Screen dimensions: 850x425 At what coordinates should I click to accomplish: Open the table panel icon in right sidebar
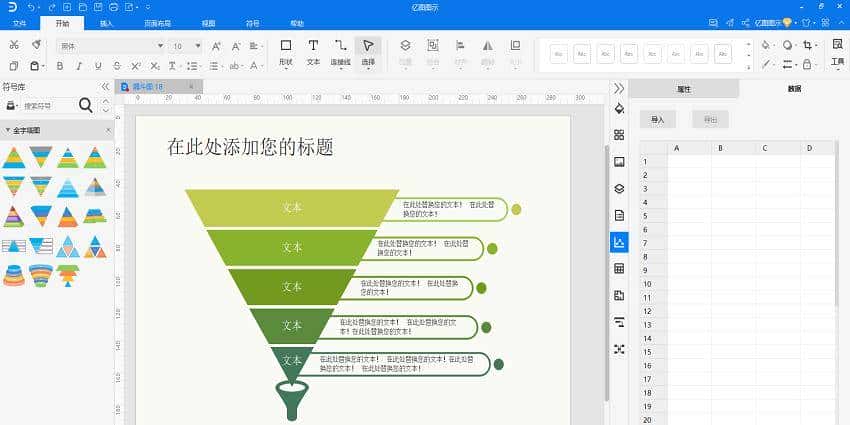(619, 268)
